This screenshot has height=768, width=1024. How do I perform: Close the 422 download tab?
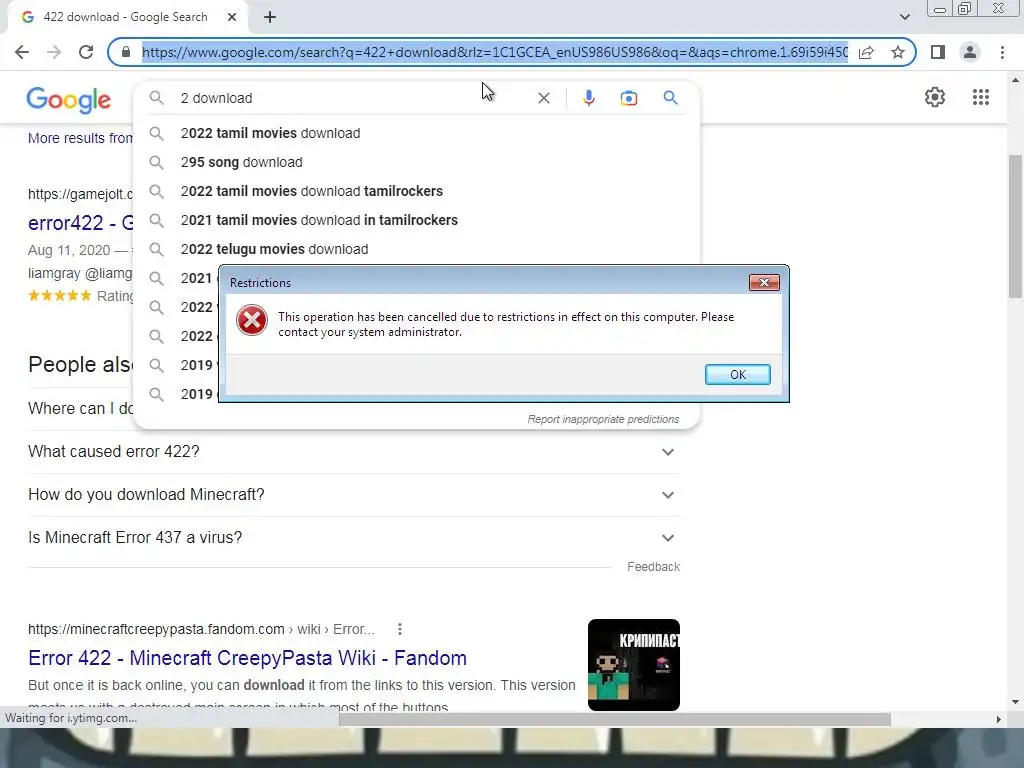[232, 17]
